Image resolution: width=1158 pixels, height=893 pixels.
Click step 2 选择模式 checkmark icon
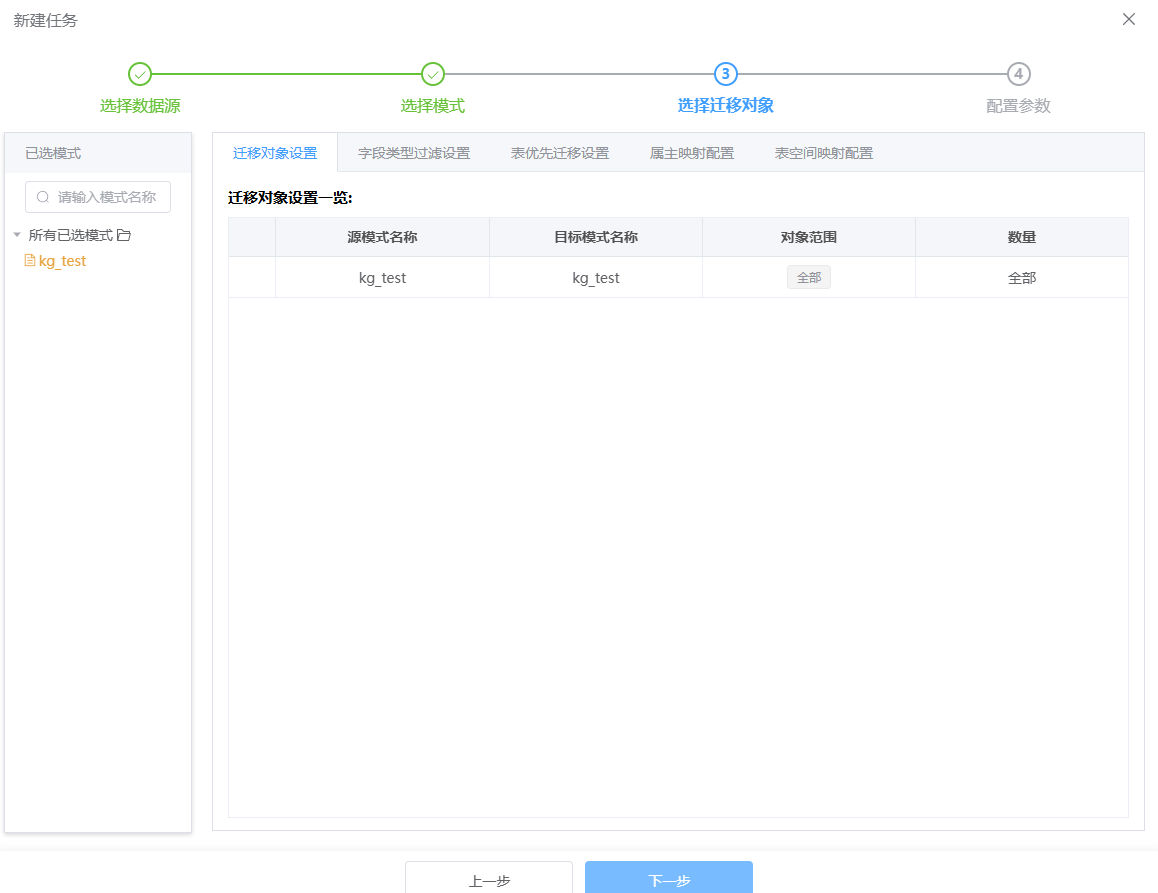(x=432, y=74)
